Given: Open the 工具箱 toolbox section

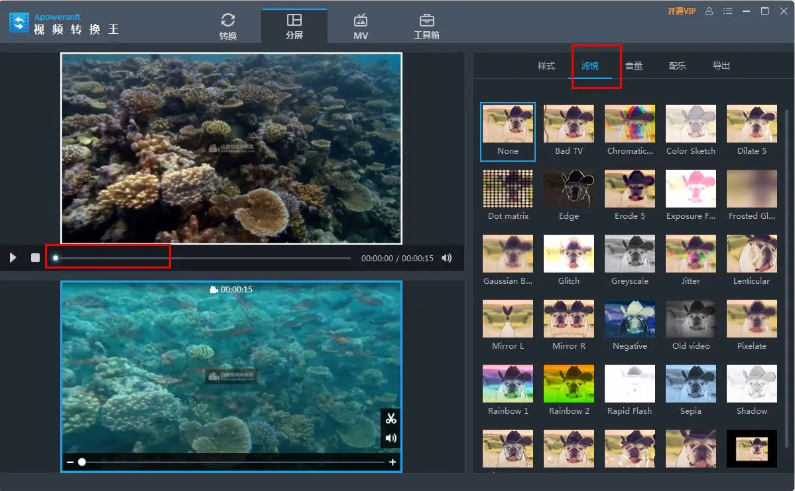Looking at the screenshot, I should tap(426, 25).
